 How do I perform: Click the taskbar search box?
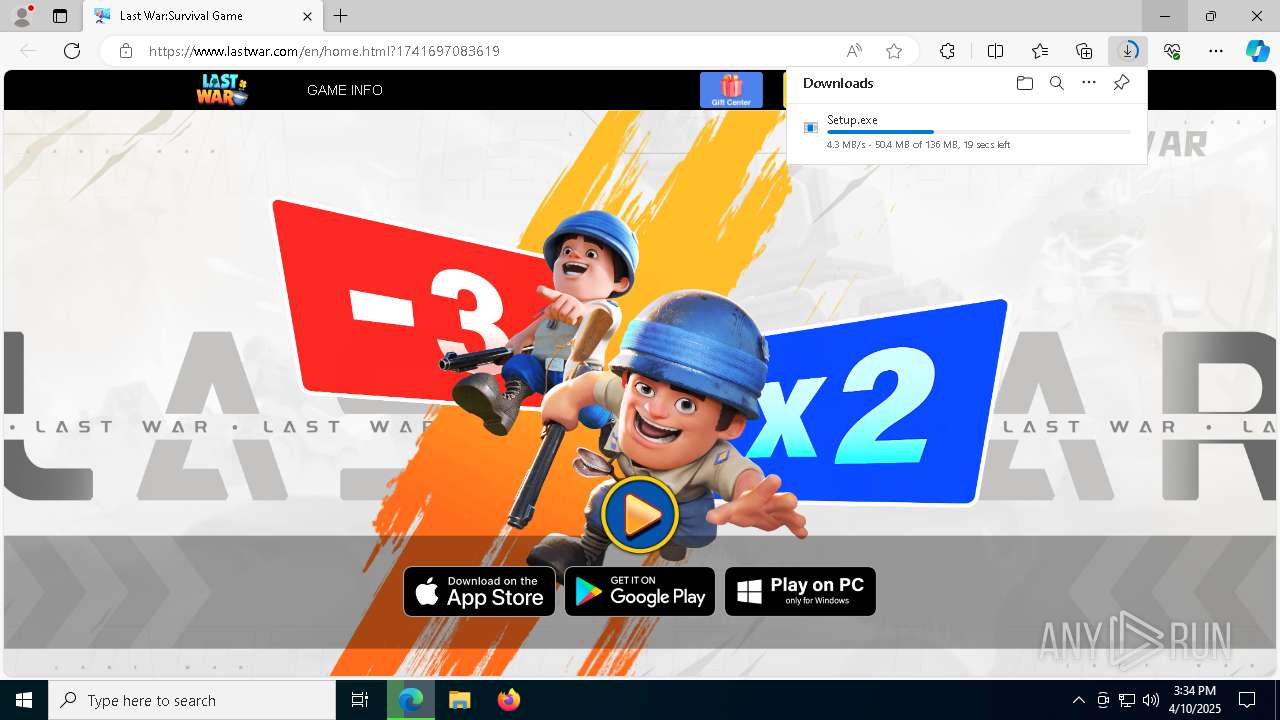pyautogui.click(x=192, y=700)
